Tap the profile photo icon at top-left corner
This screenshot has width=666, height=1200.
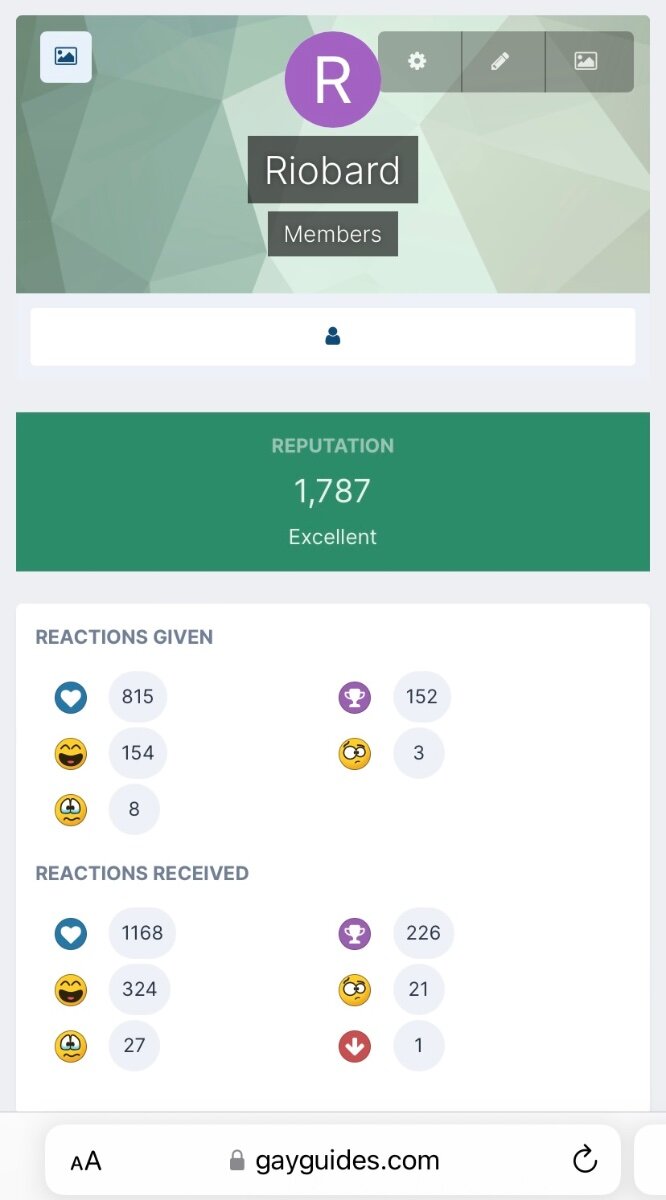pyautogui.click(x=66, y=57)
